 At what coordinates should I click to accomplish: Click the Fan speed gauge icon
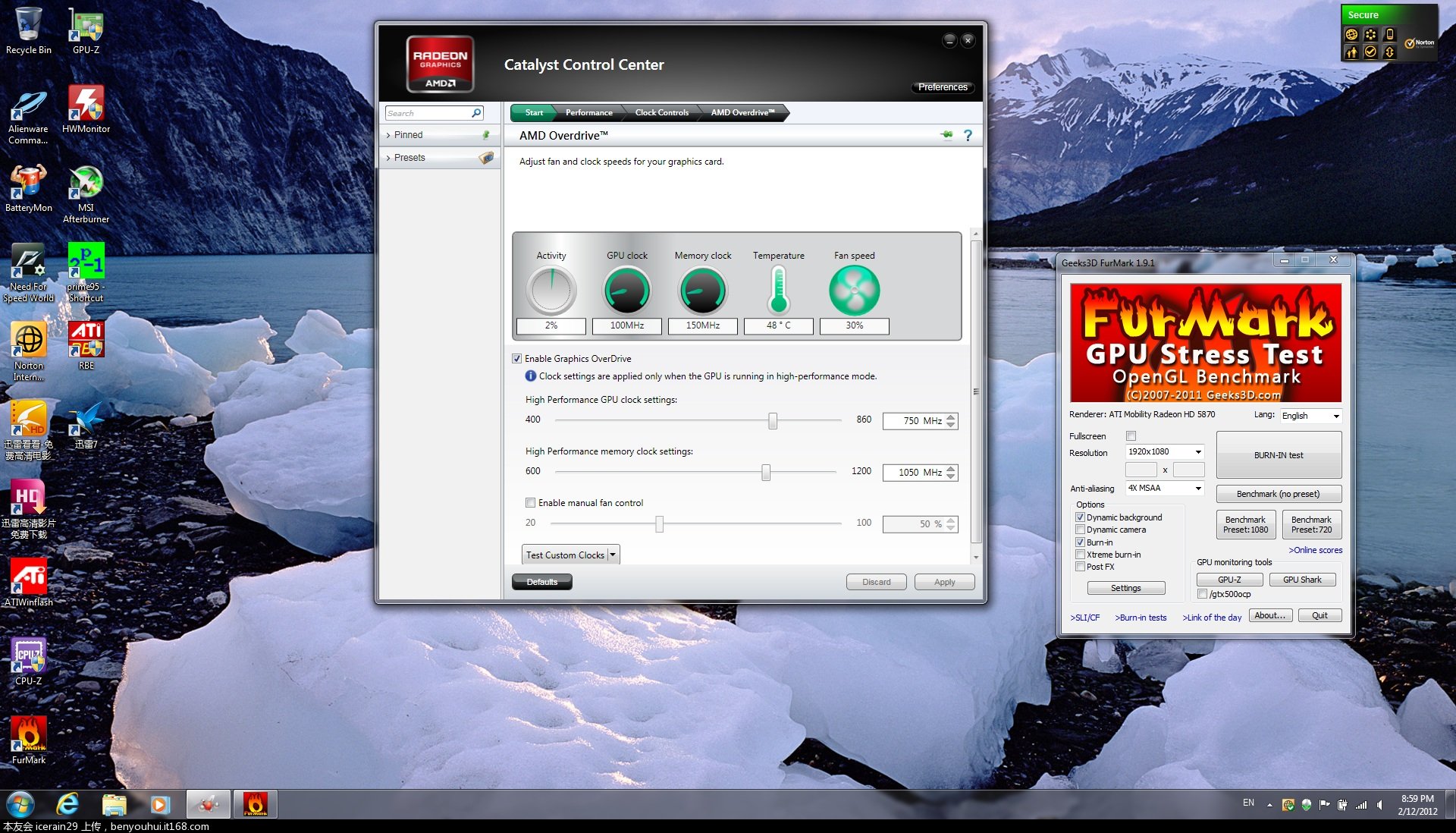854,291
